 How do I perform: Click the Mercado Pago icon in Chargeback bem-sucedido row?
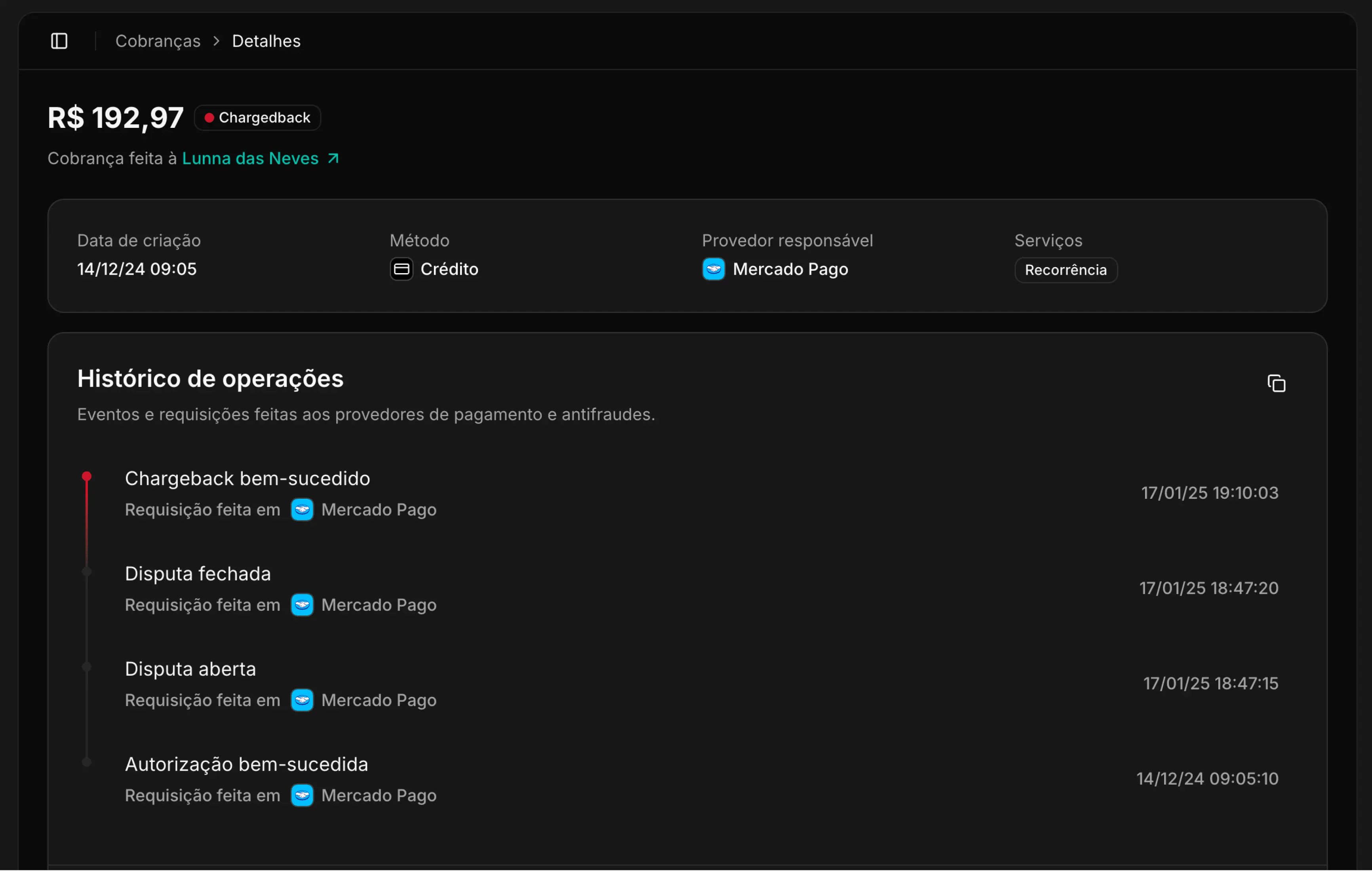coord(302,510)
